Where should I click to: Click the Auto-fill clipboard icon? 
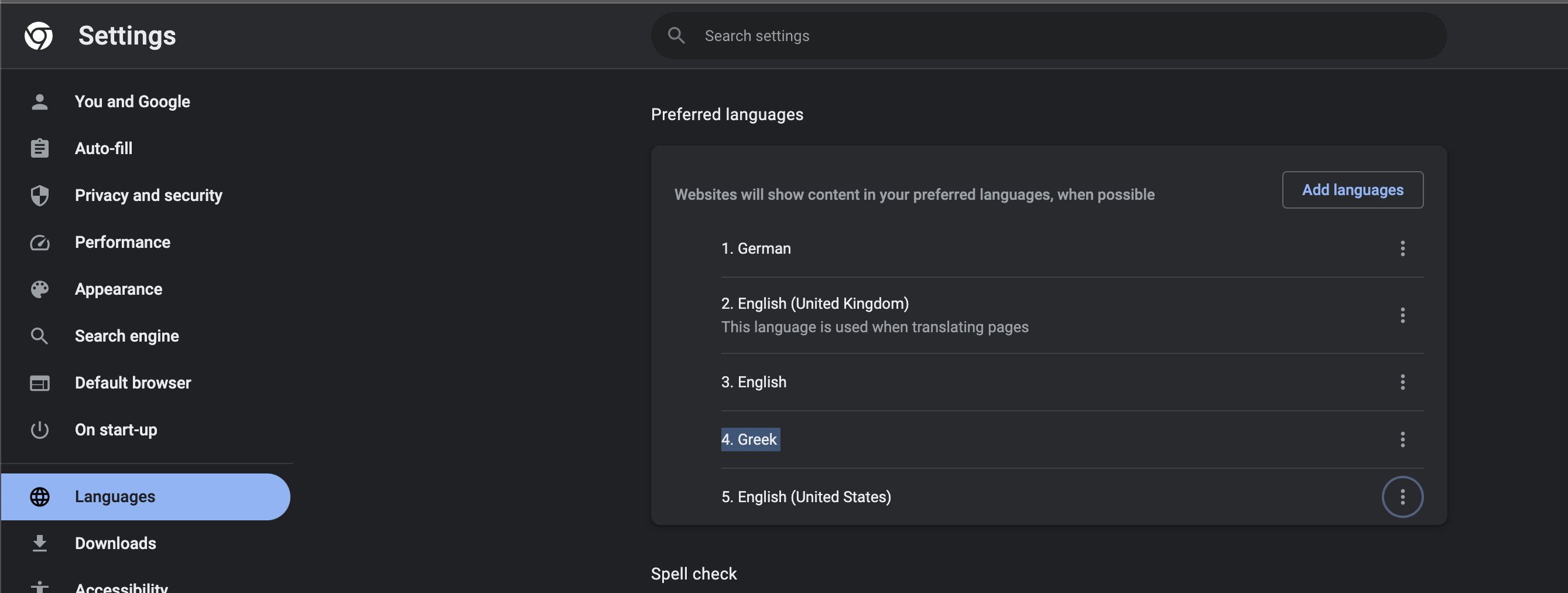(39, 148)
